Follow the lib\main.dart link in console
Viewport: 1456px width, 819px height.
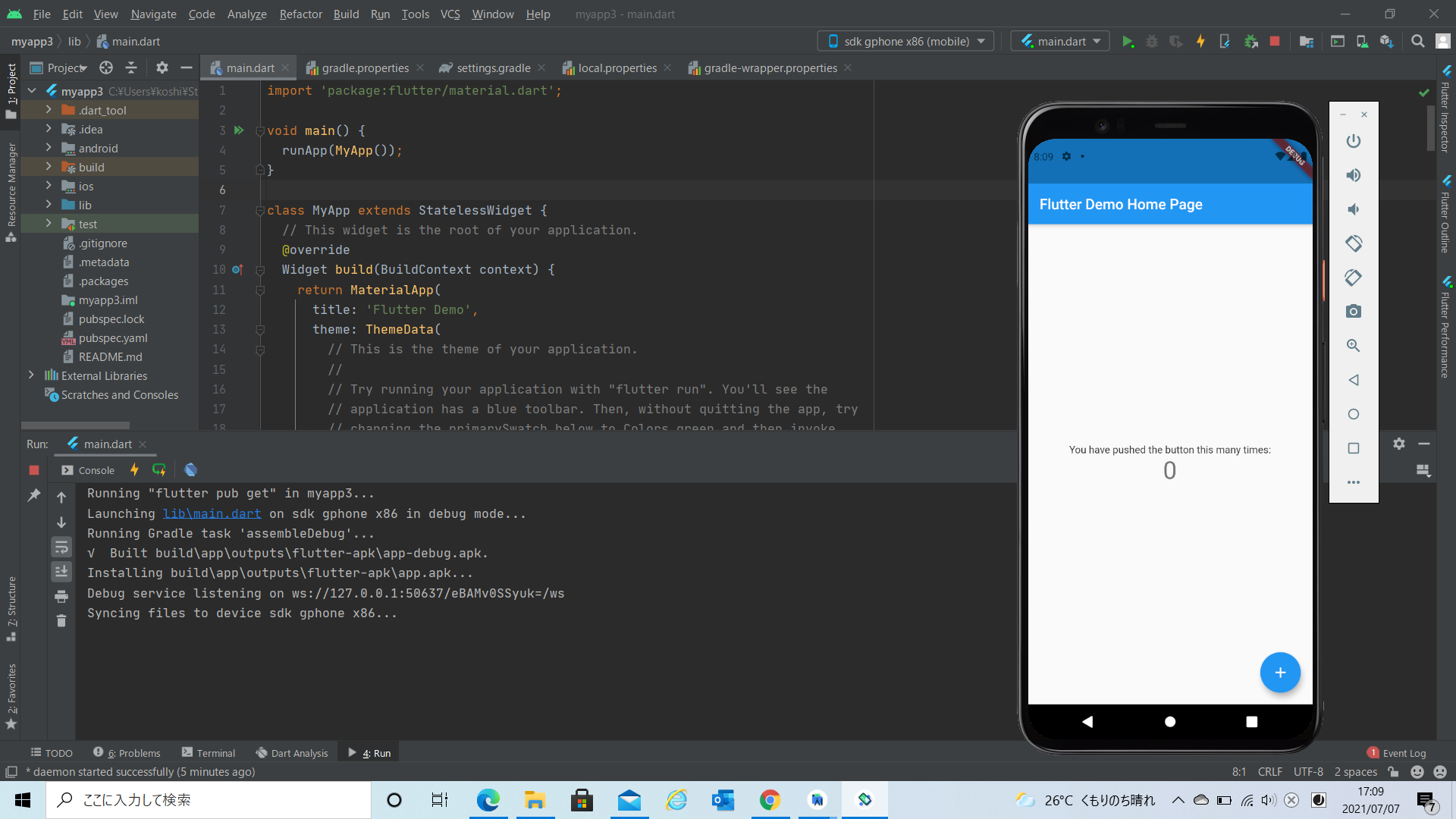point(212,513)
